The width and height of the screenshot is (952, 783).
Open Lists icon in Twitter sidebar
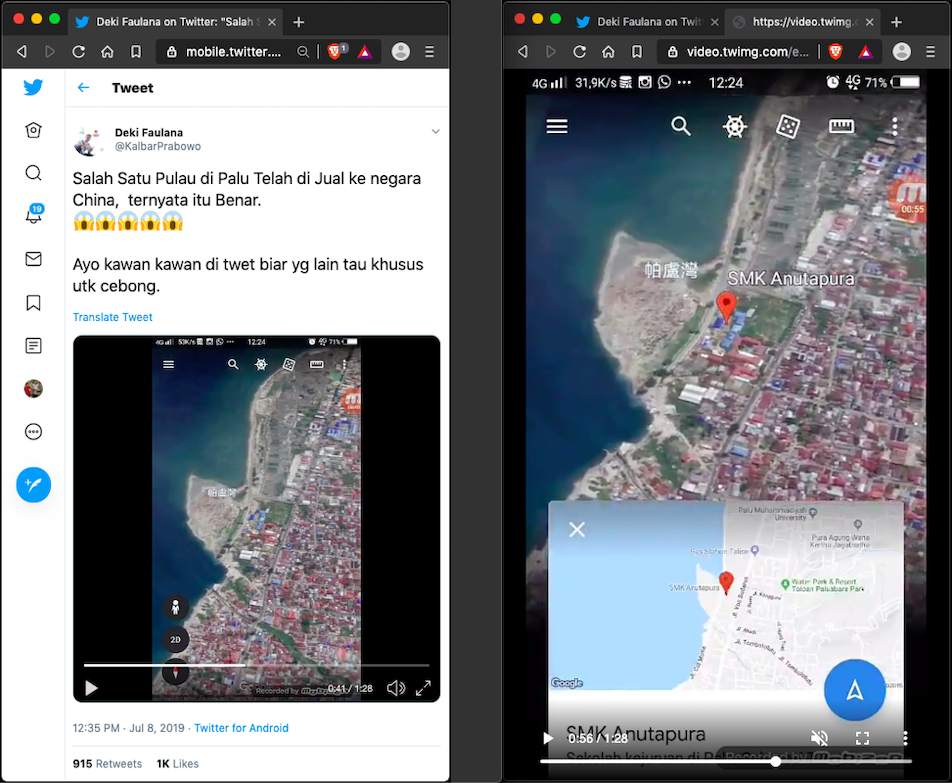33,346
